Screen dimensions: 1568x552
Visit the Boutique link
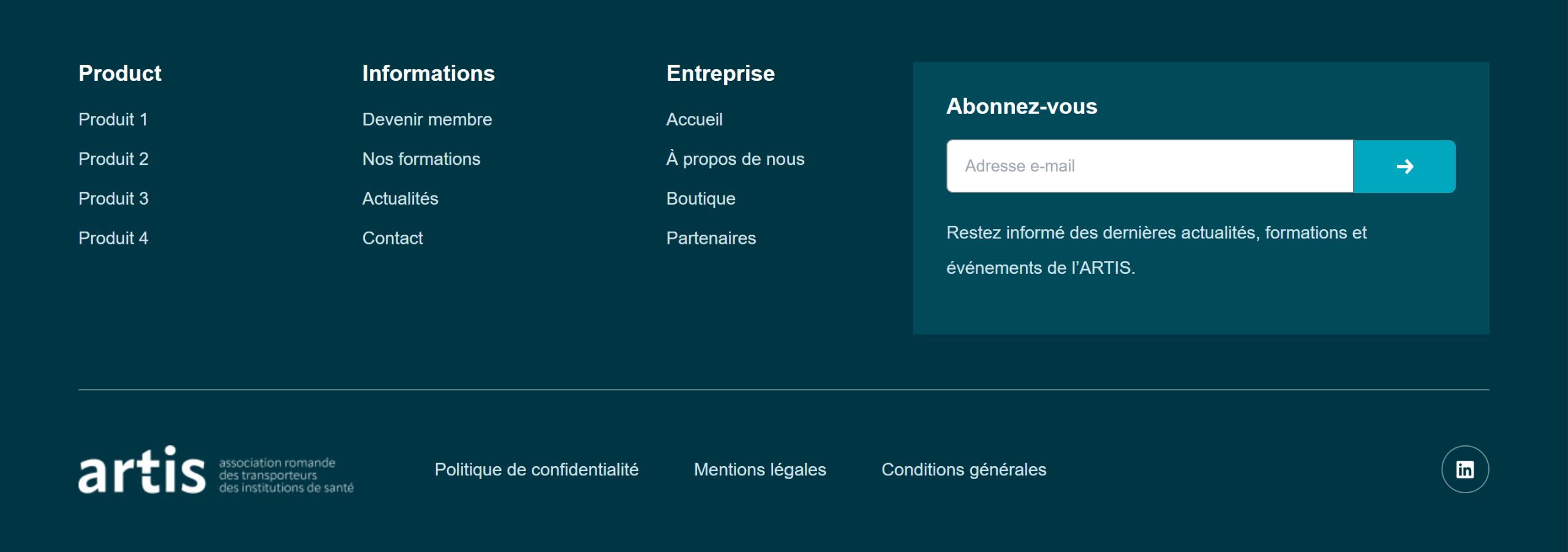701,198
